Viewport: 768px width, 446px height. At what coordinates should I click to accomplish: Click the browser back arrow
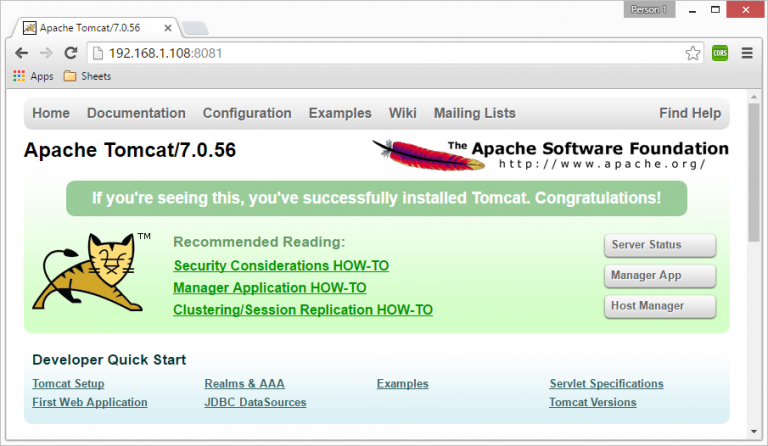(21, 53)
